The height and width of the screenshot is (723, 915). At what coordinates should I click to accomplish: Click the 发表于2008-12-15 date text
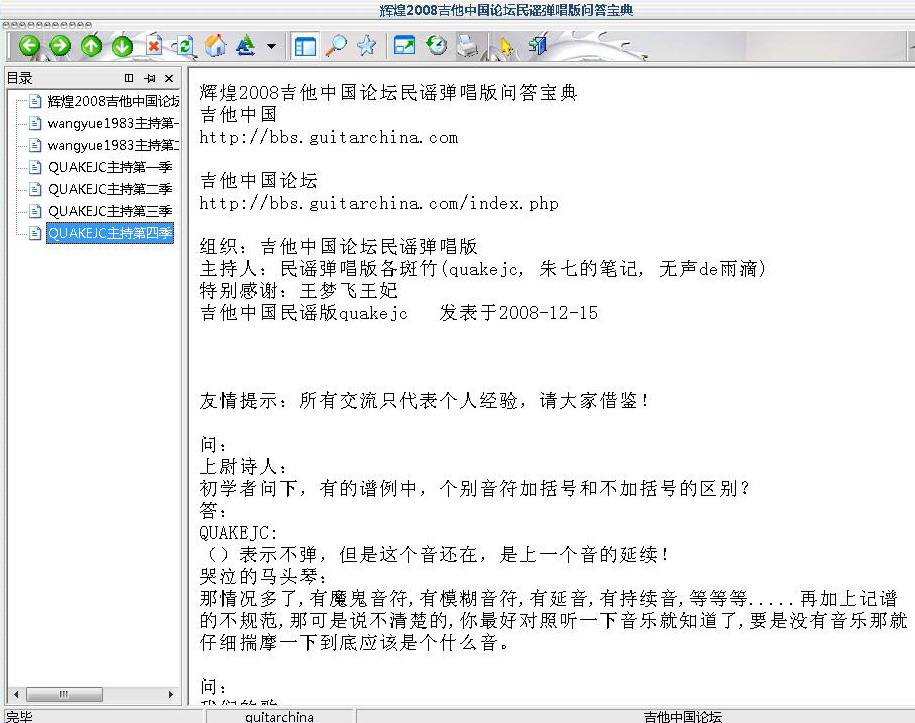[x=519, y=313]
